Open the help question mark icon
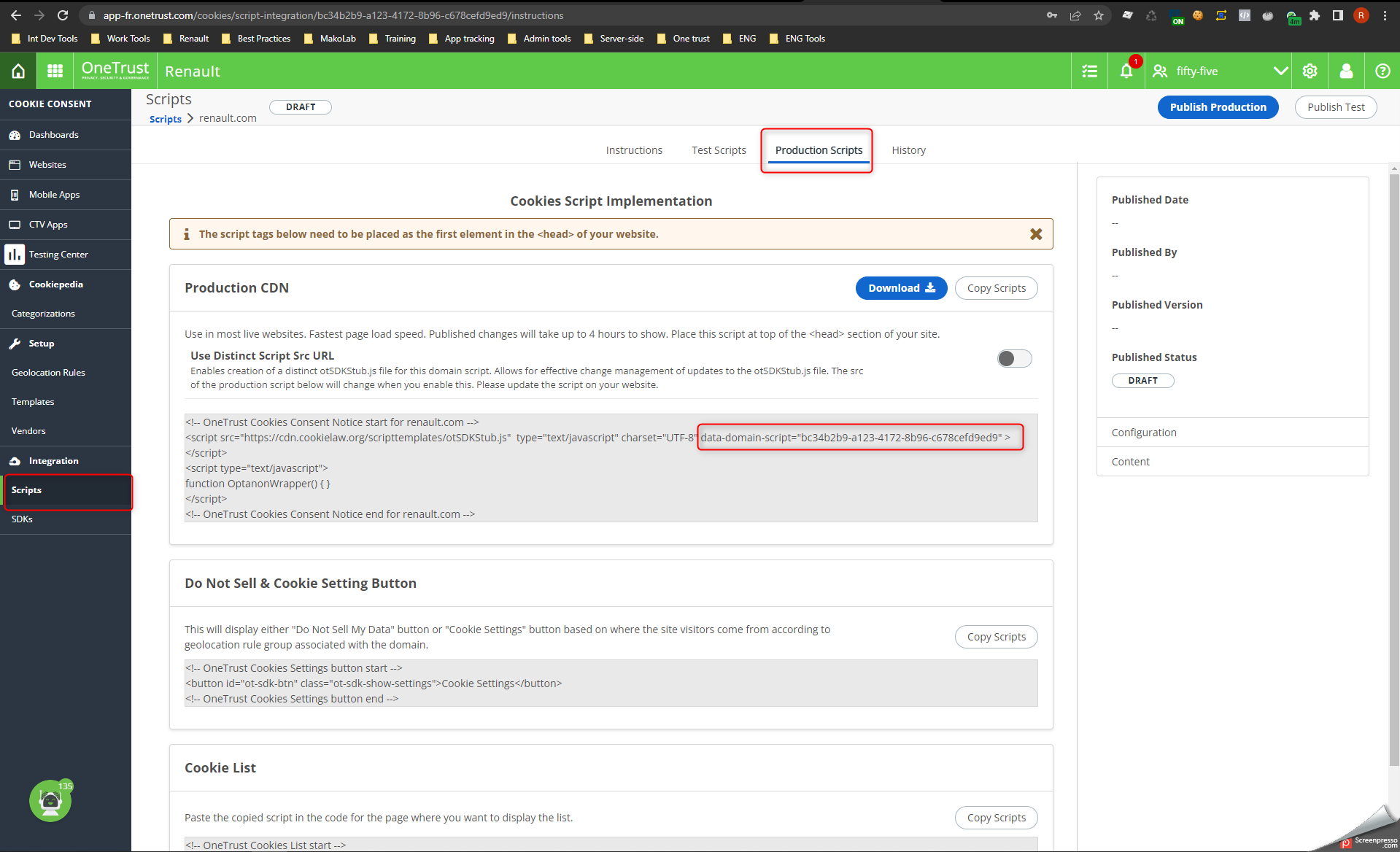This screenshot has height=852, width=1400. (x=1382, y=71)
